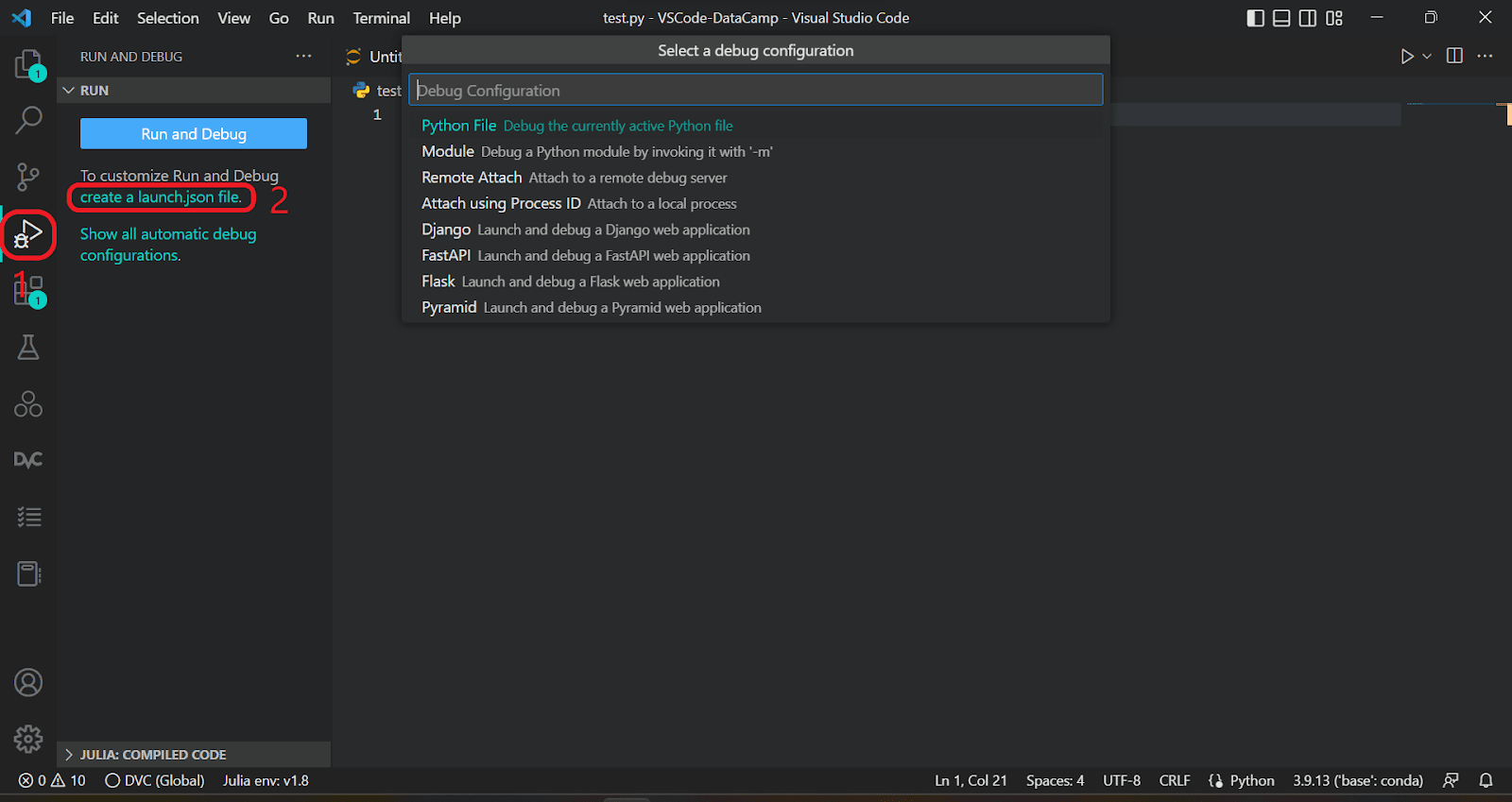1512x802 pixels.
Task: Toggle the secondary sidebar layout button
Action: (1308, 18)
